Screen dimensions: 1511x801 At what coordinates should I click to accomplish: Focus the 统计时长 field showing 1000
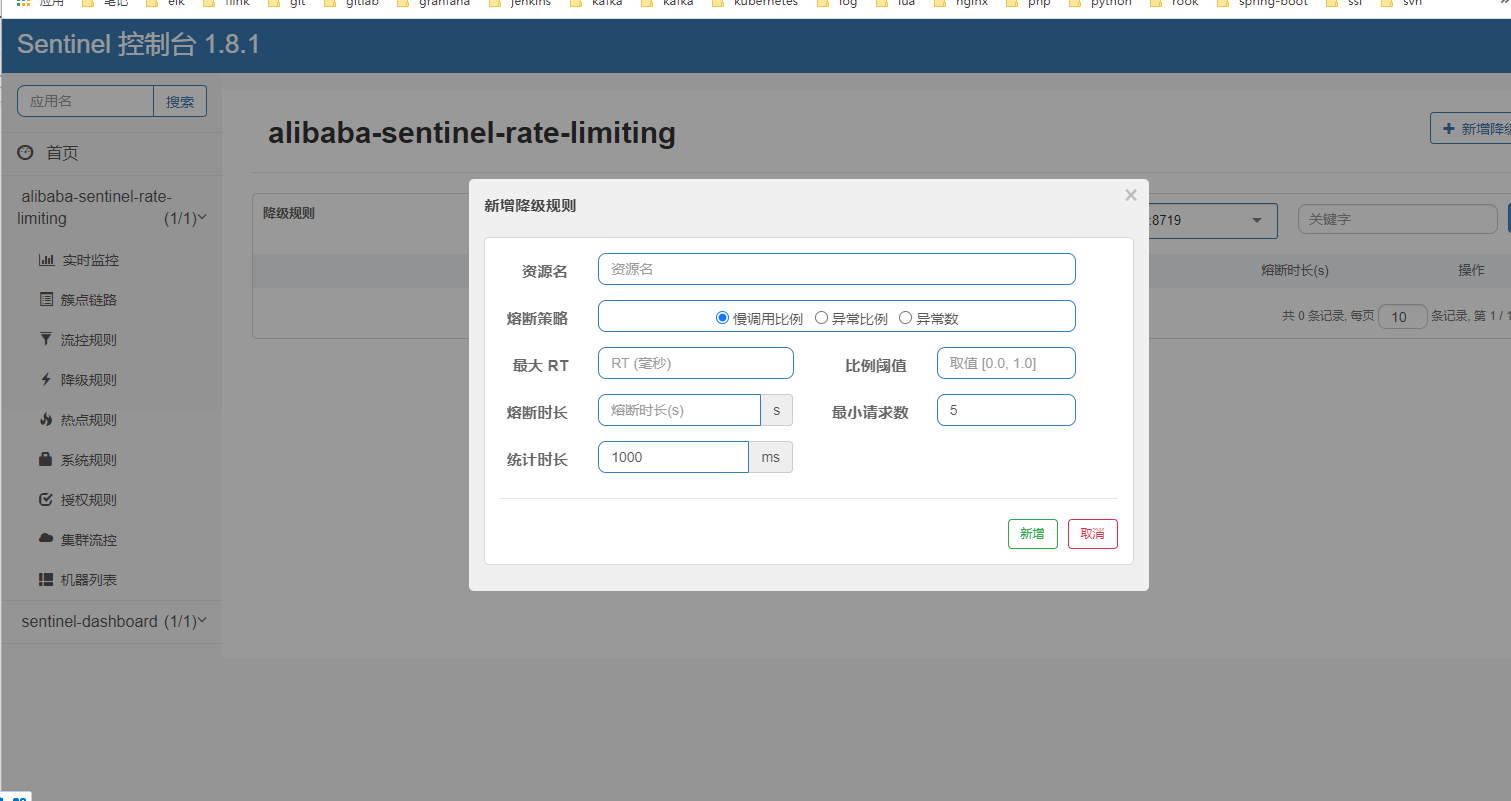point(673,457)
